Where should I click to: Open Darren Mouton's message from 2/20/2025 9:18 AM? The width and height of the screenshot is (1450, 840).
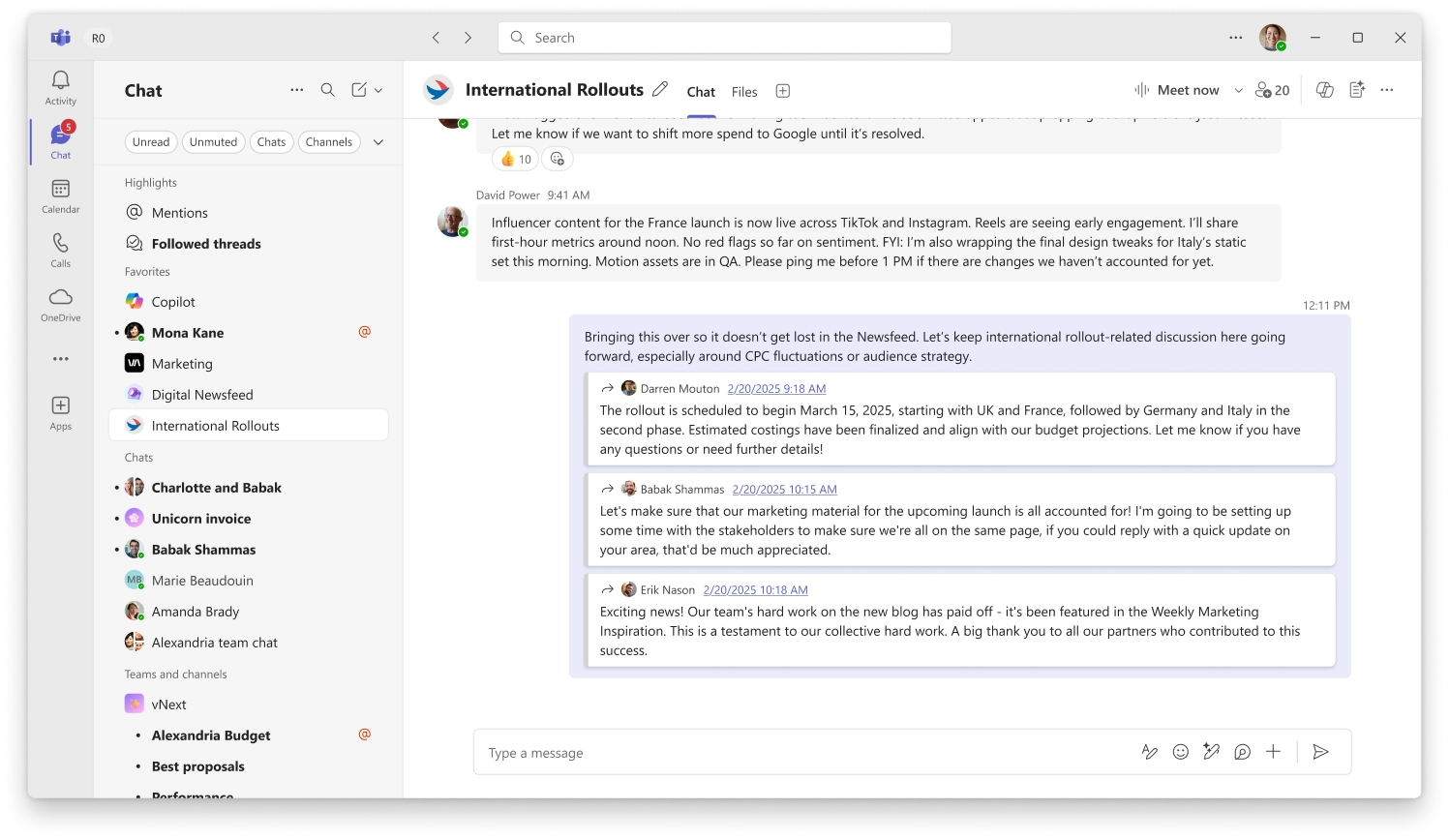point(776,388)
